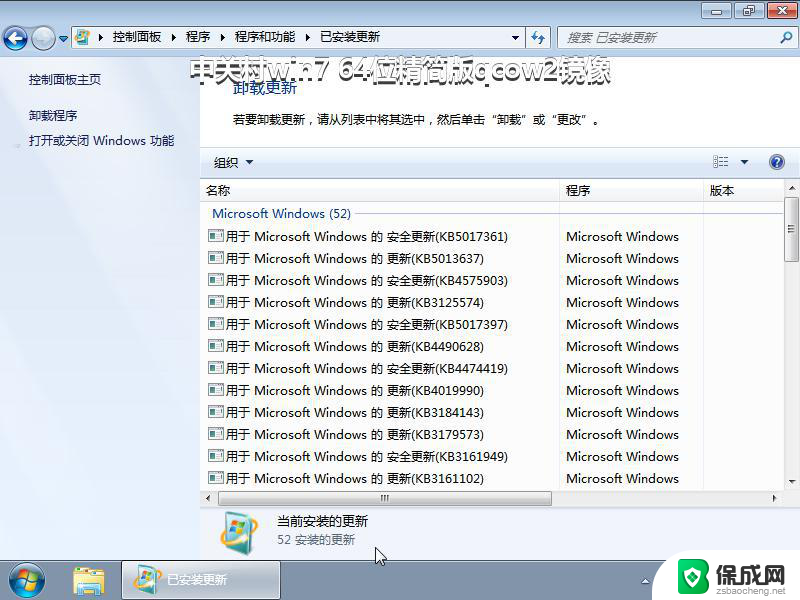
Task: Change view with the view icon button
Action: 720,162
